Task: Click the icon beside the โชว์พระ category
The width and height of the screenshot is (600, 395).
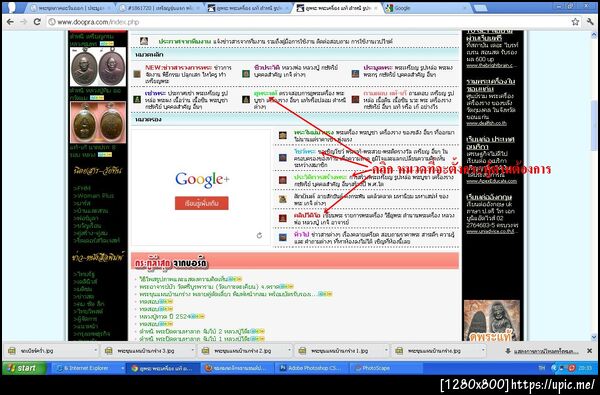Action: 283,158
